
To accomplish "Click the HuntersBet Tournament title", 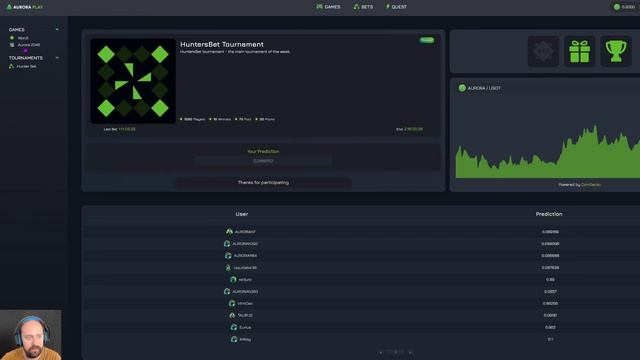I will 222,44.
